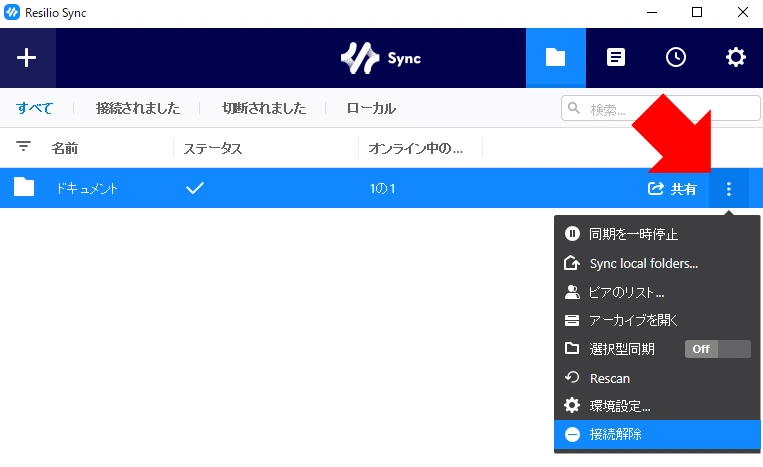Click the three-dot menu for ドキュメント

pos(728,188)
